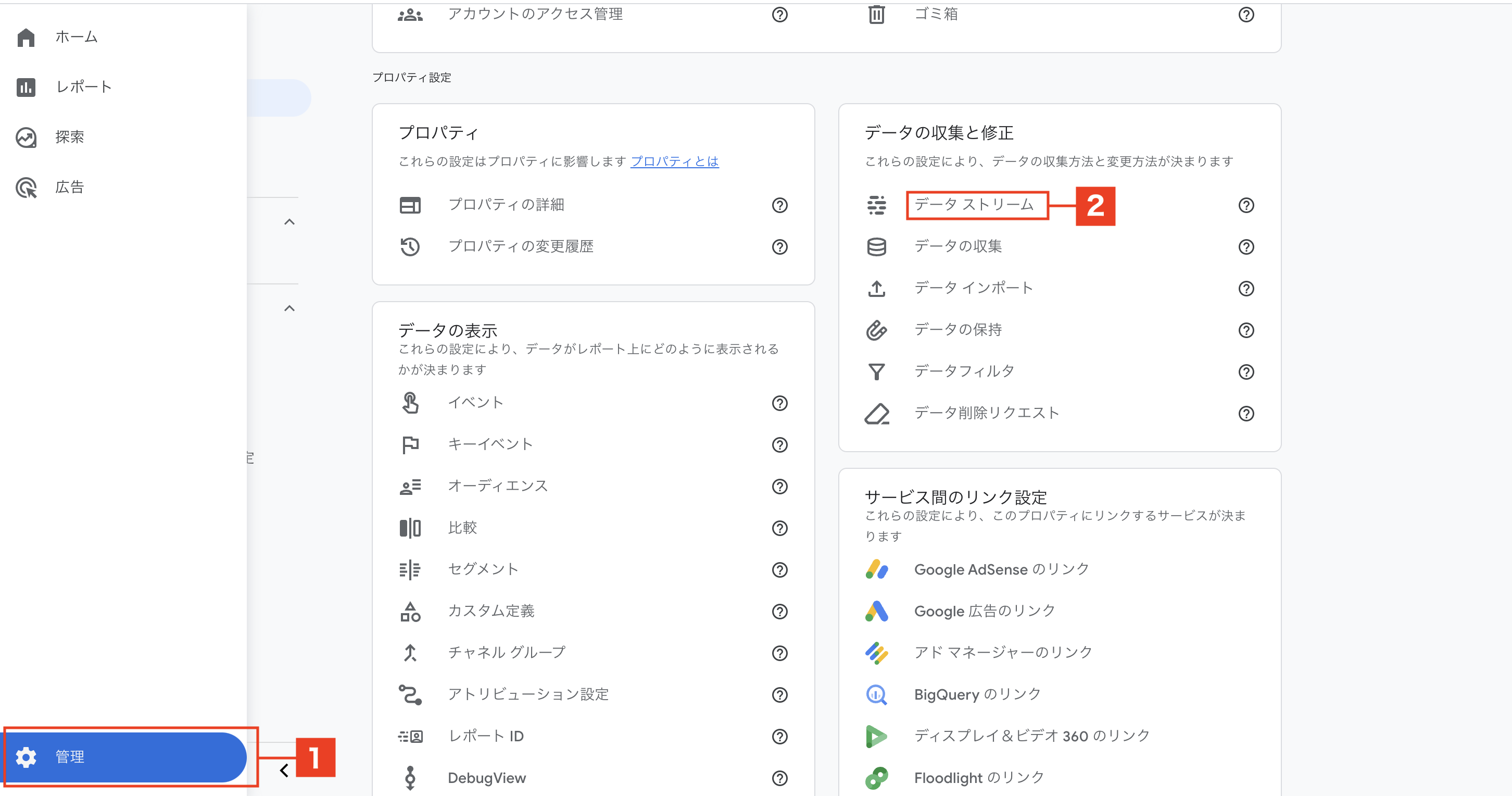Screen dimensions: 1512x796
Task: Open データ ストリーム settings
Action: click(973, 204)
